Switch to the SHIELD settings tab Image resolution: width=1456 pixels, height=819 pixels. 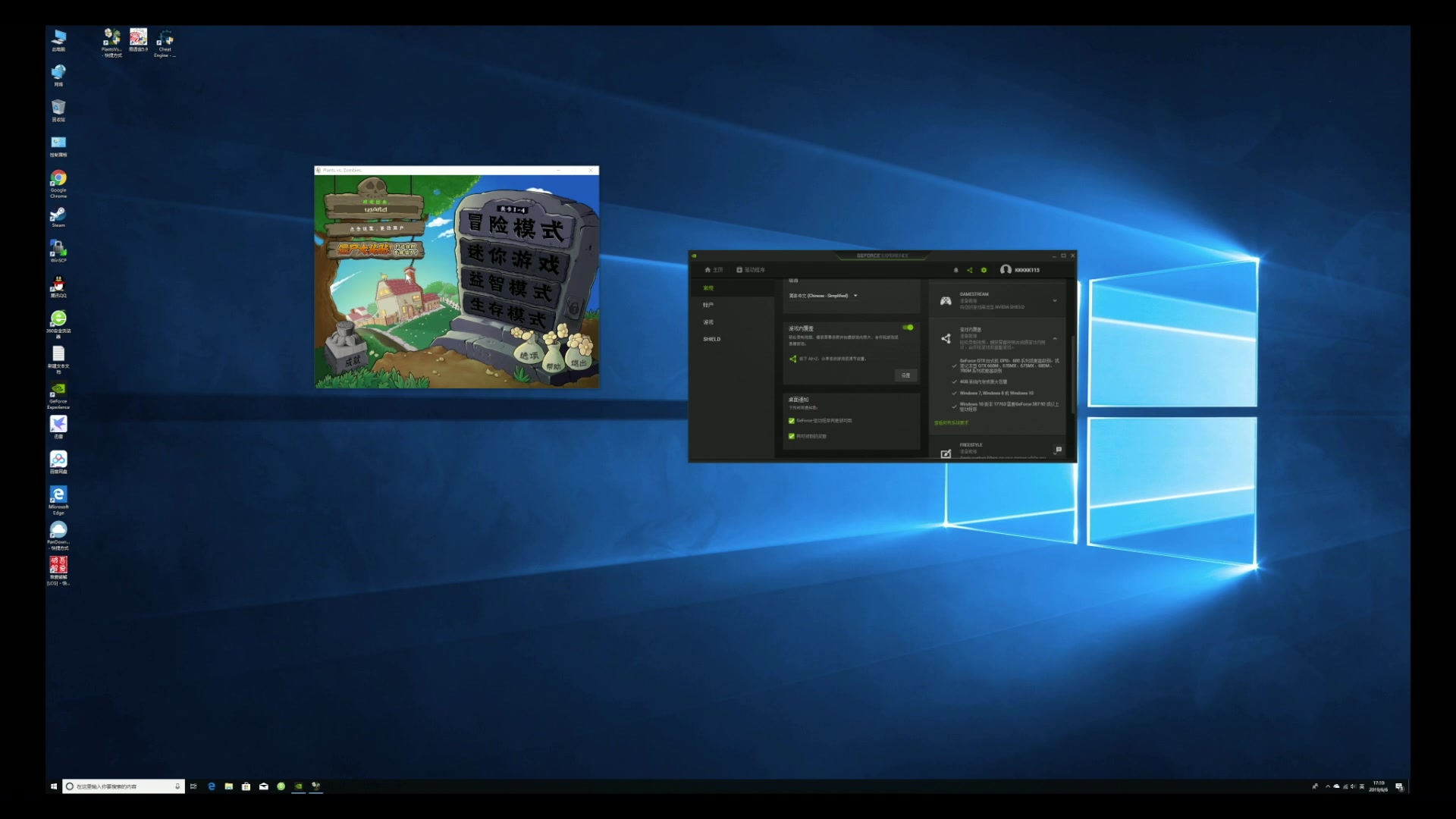click(711, 339)
